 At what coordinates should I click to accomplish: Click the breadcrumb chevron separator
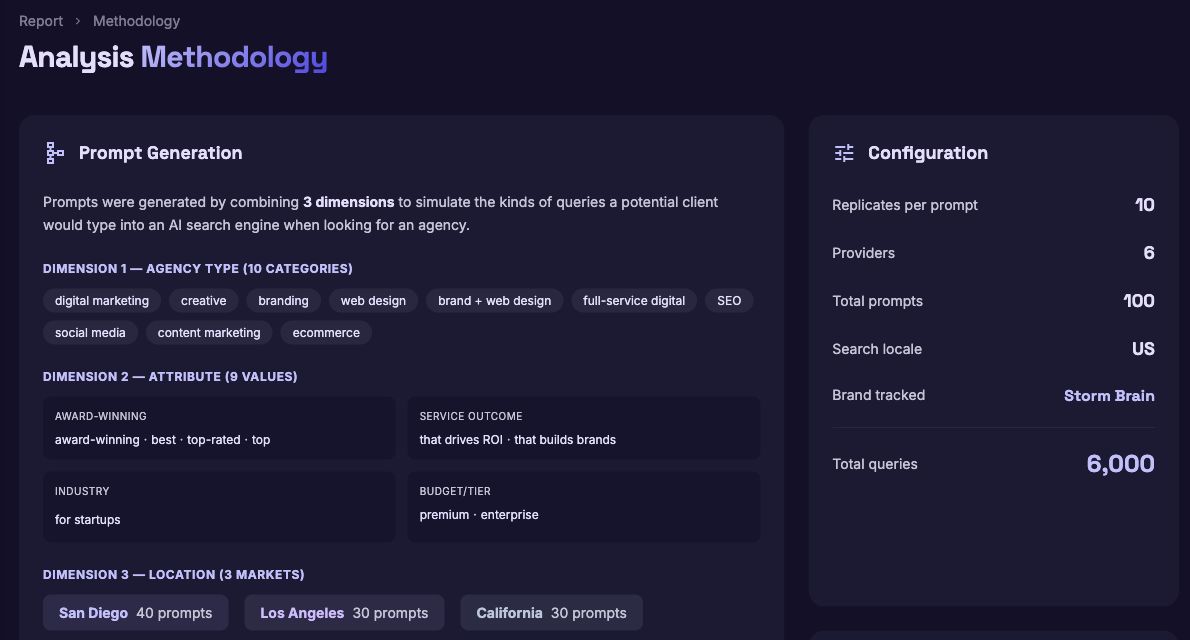click(77, 21)
